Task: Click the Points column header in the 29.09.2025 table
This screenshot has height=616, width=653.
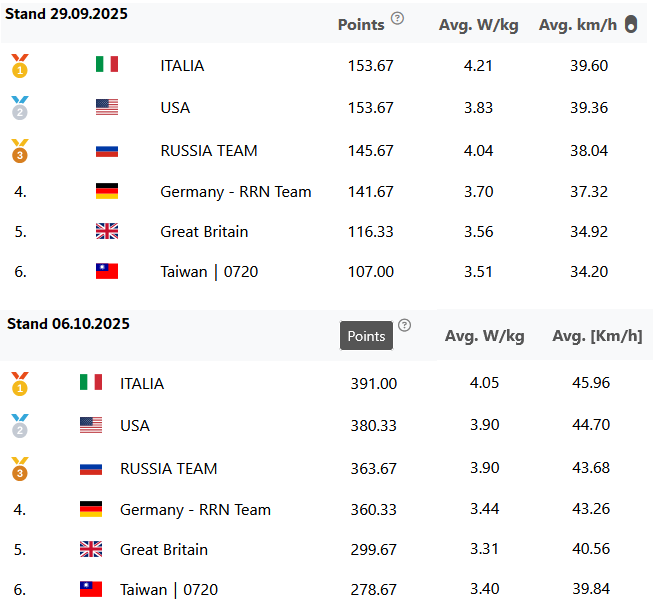Action: pos(361,25)
